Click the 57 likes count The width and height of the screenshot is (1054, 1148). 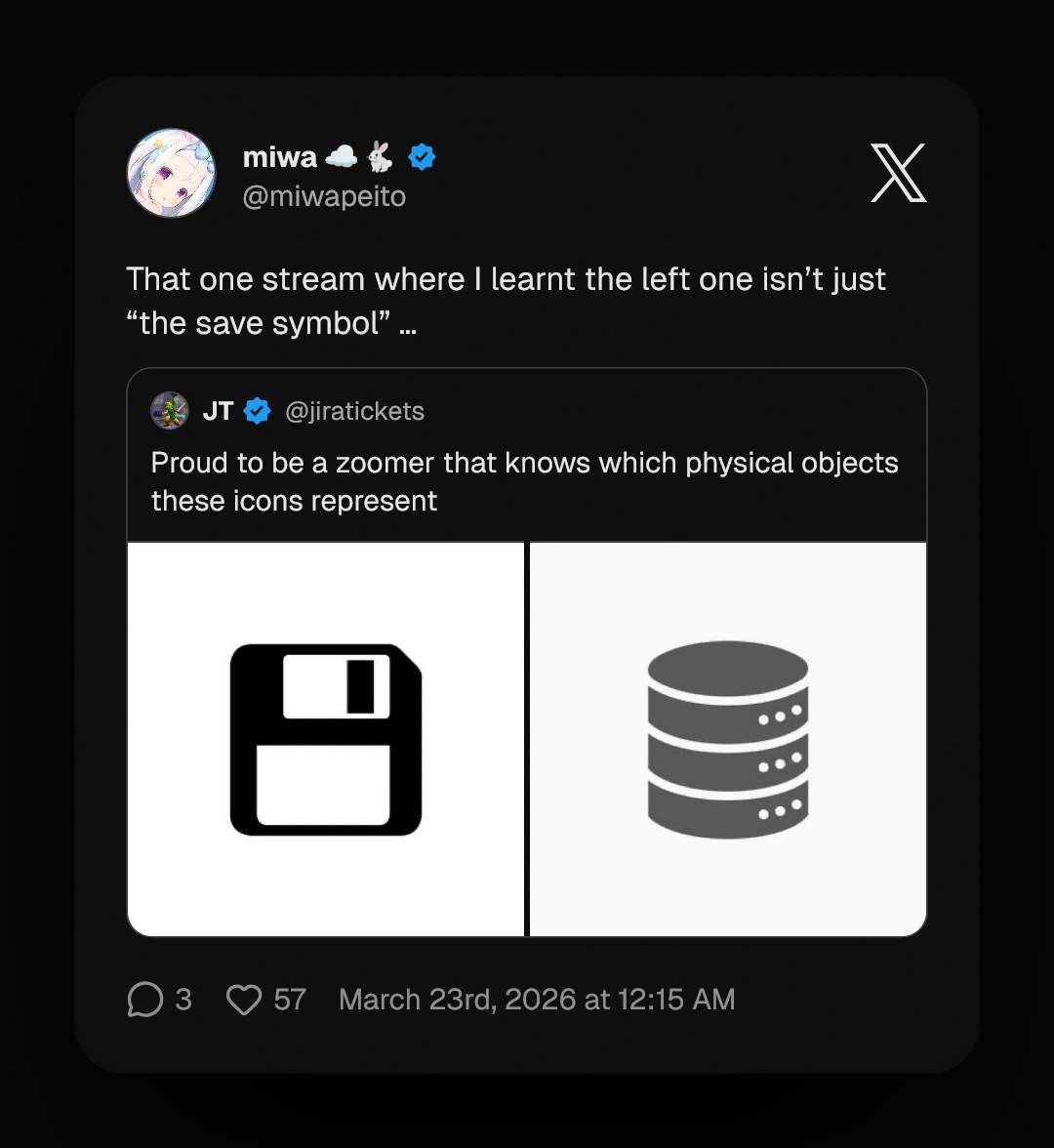coord(290,1000)
